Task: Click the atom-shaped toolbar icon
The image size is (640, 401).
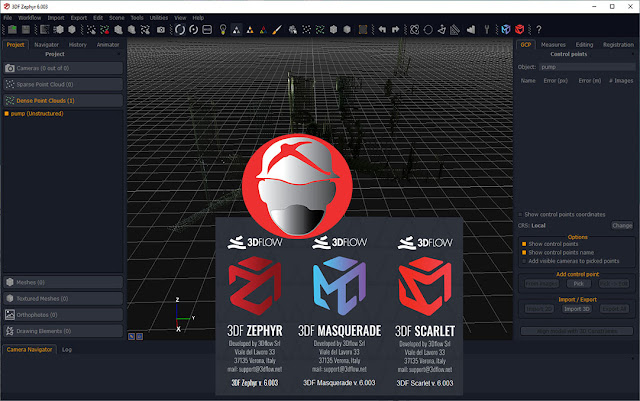Action: [415, 29]
